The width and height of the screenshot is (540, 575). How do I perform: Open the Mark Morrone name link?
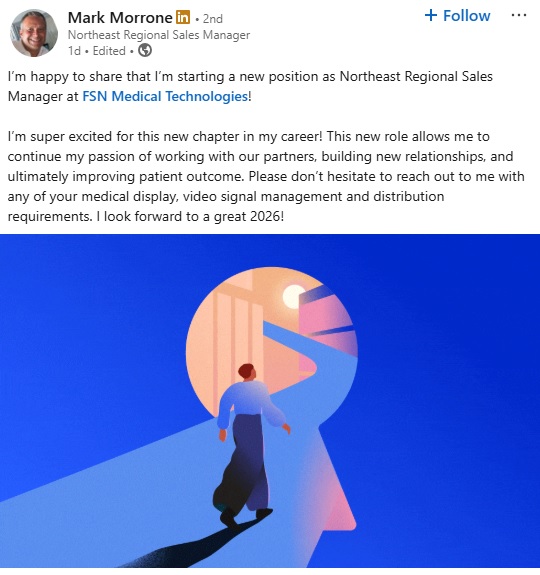120,17
